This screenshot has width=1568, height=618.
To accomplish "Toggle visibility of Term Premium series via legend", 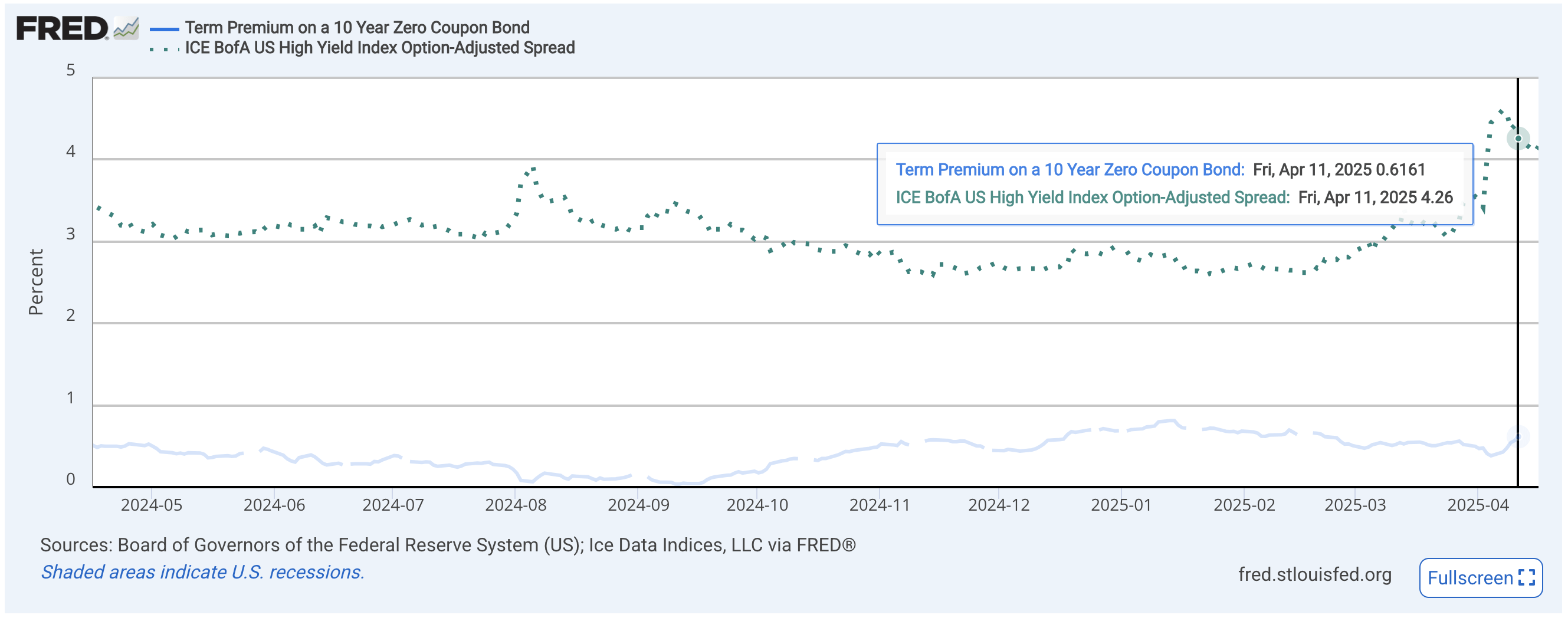I will point(357,27).
